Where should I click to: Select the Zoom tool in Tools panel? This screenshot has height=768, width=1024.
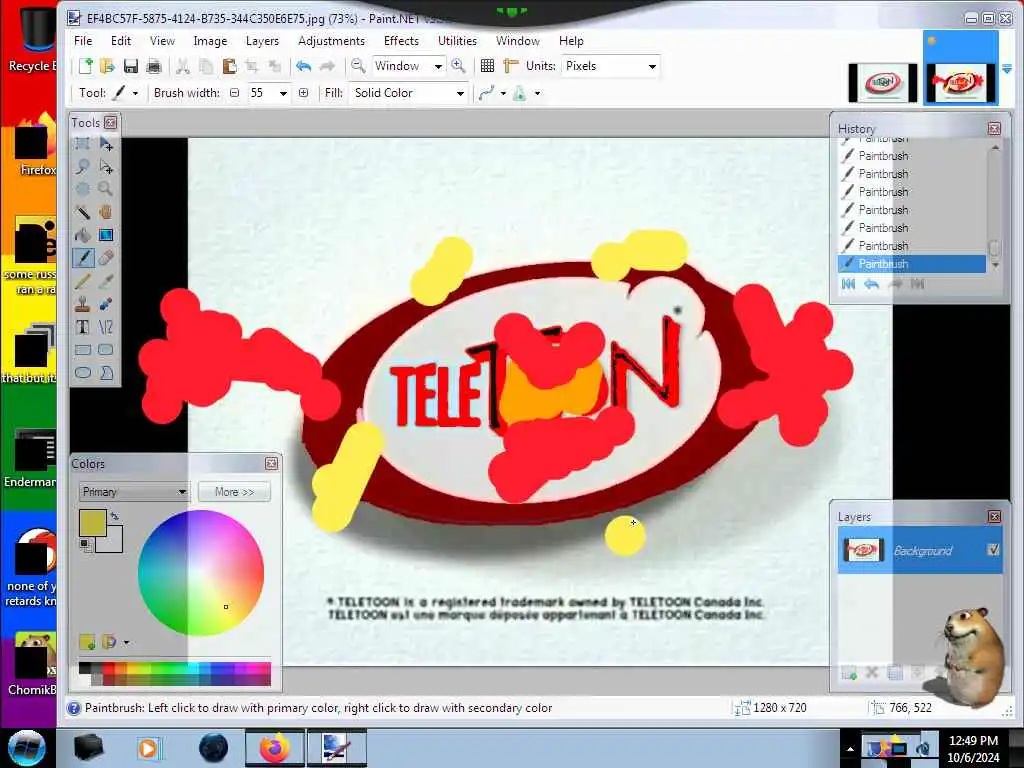pos(106,189)
